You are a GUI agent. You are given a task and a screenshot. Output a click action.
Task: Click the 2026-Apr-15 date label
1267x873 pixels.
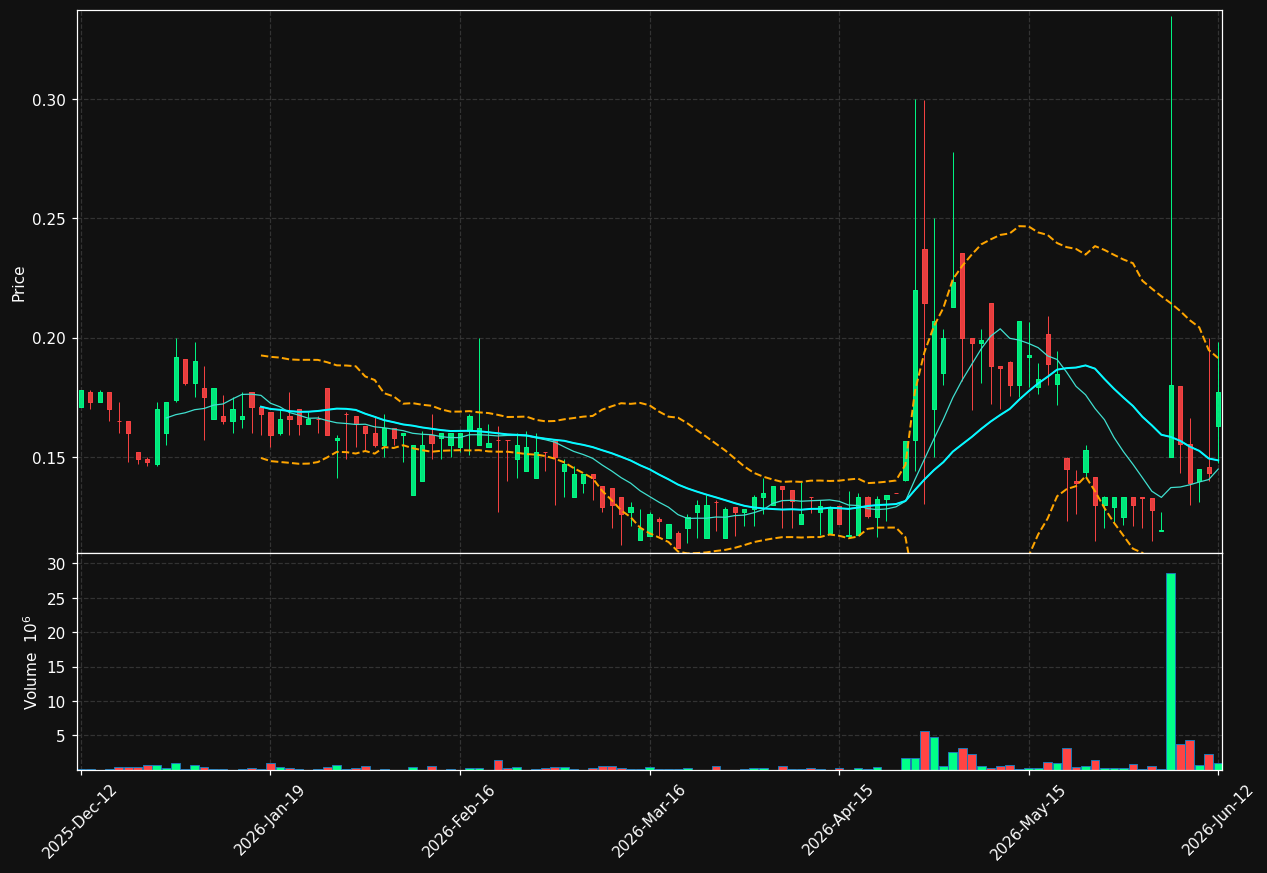point(838,821)
